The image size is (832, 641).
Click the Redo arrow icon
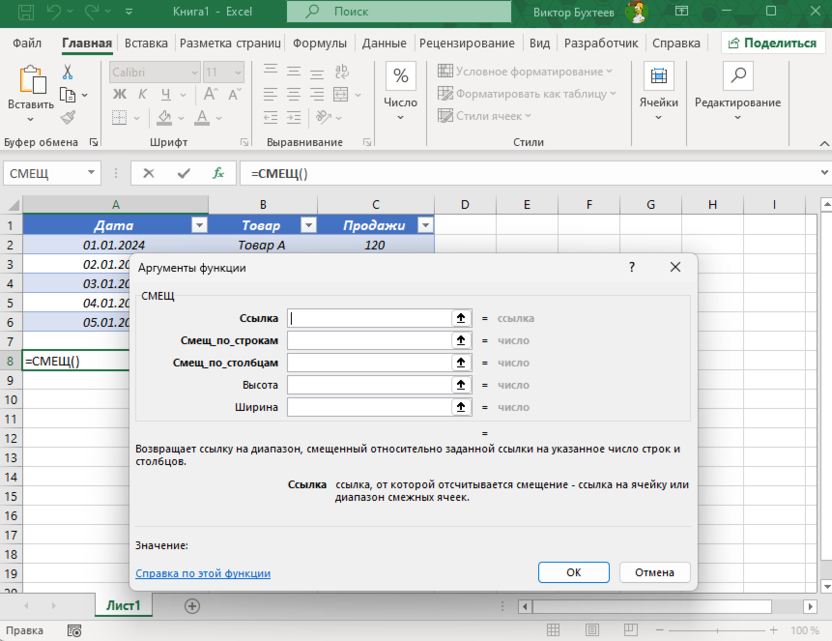tap(92, 12)
